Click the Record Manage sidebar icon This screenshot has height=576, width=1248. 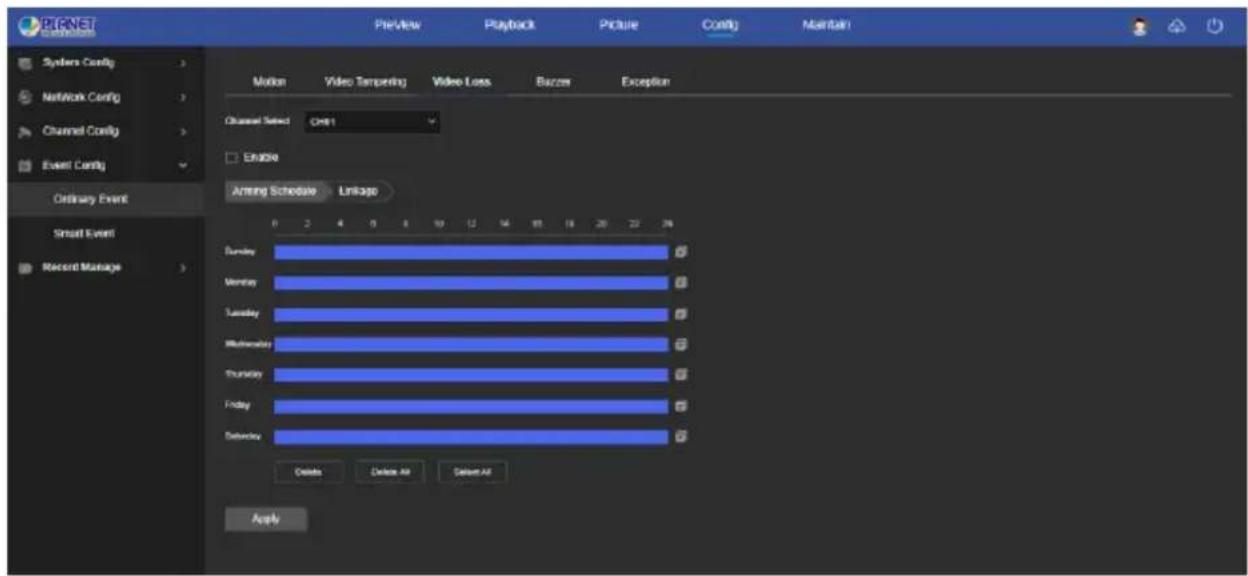tap(26, 267)
